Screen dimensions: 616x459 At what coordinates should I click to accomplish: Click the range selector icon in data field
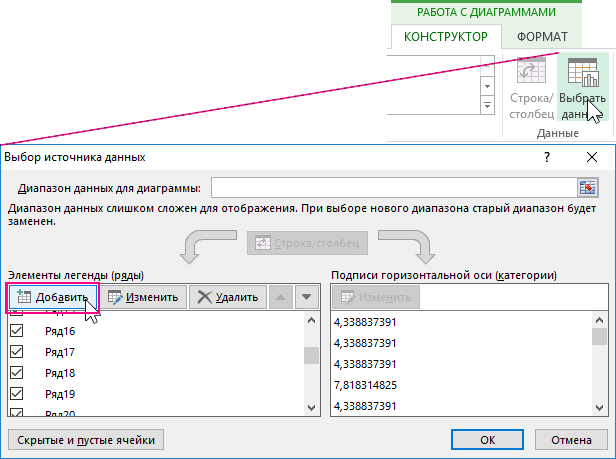(589, 188)
